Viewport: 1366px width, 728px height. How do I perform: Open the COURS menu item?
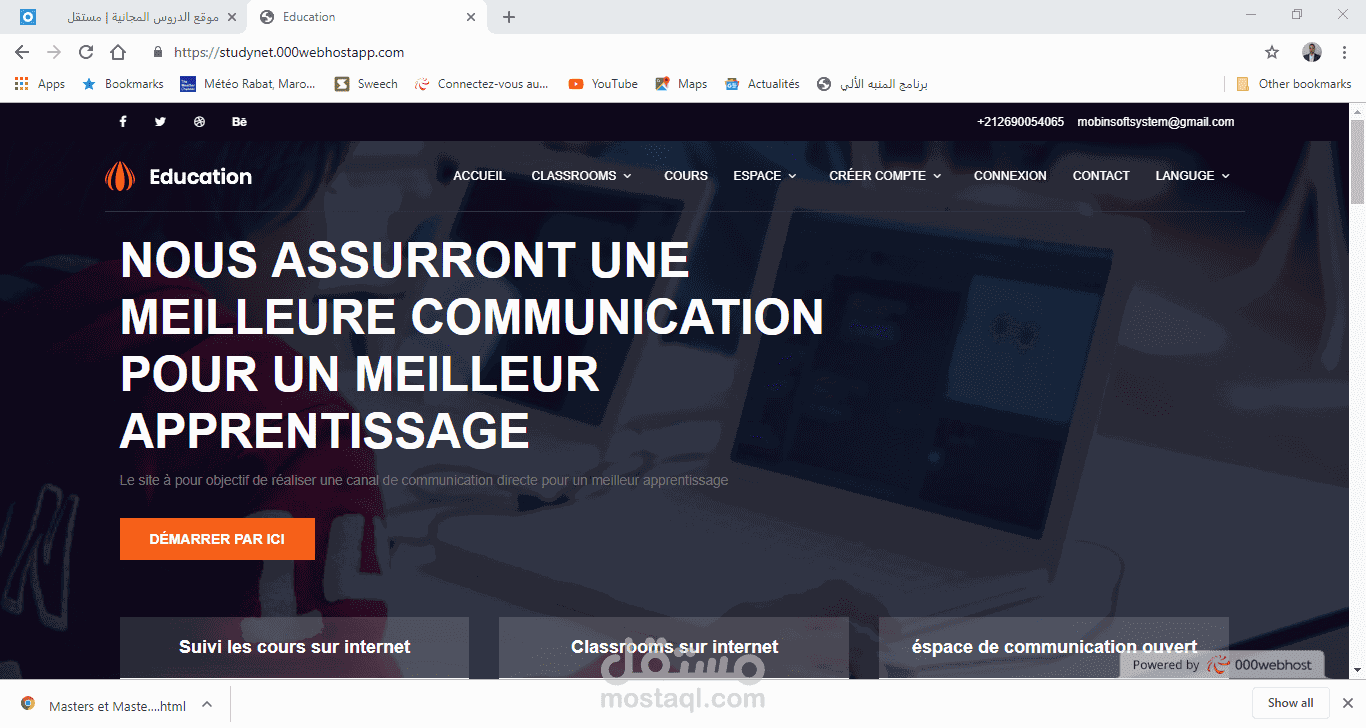click(686, 176)
